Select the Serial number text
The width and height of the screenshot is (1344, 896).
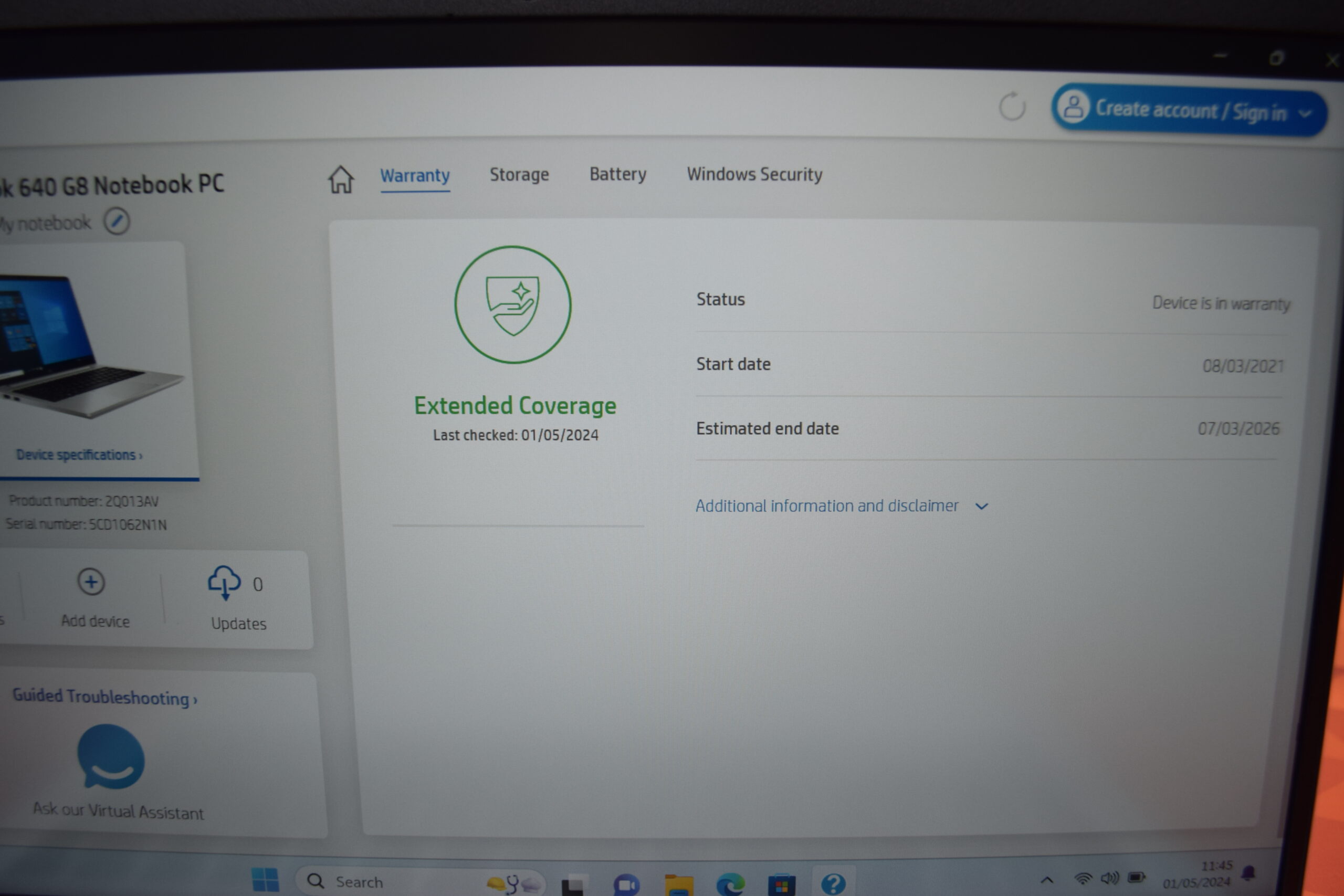86,524
